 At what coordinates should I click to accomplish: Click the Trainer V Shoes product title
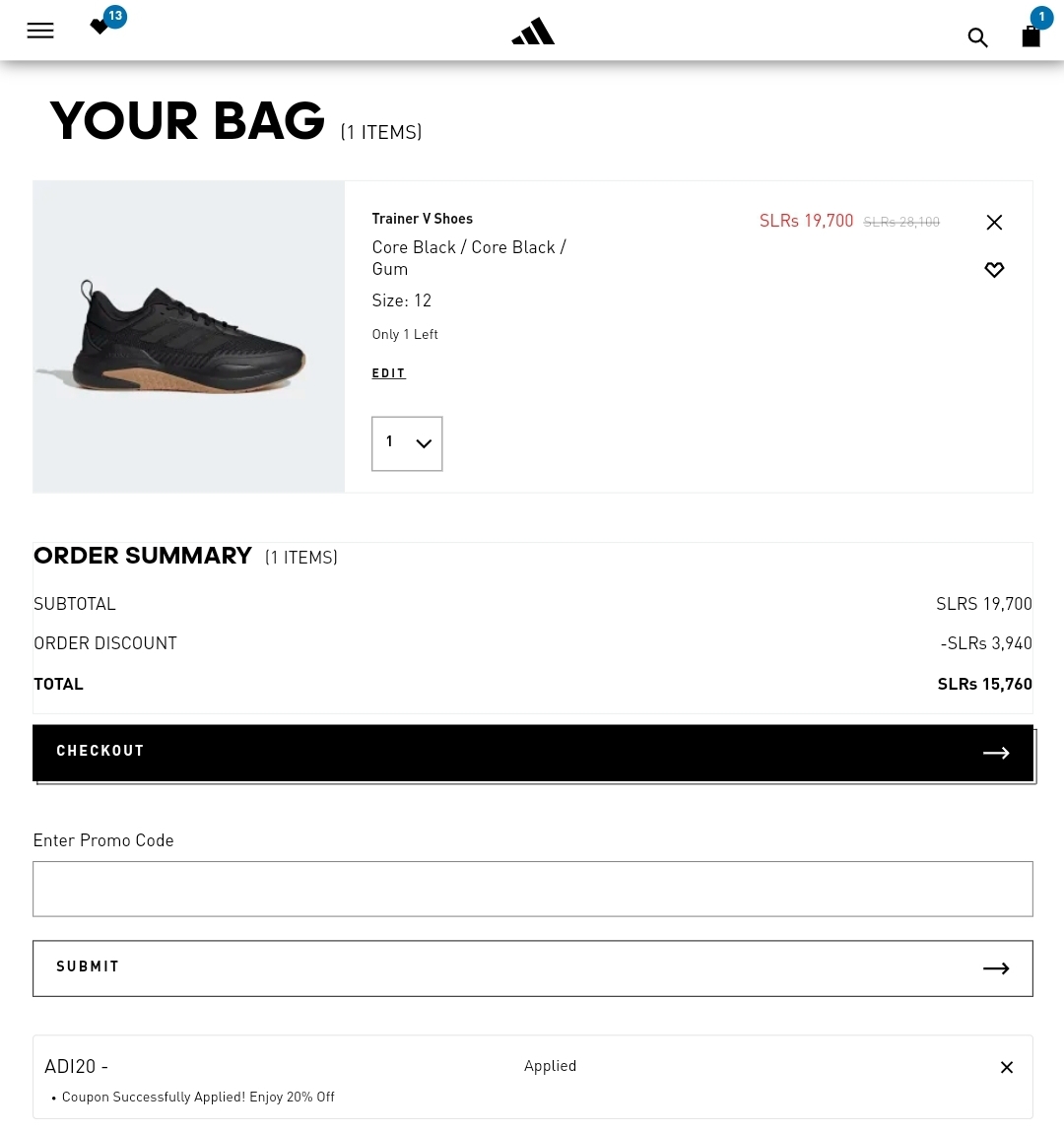point(422,218)
